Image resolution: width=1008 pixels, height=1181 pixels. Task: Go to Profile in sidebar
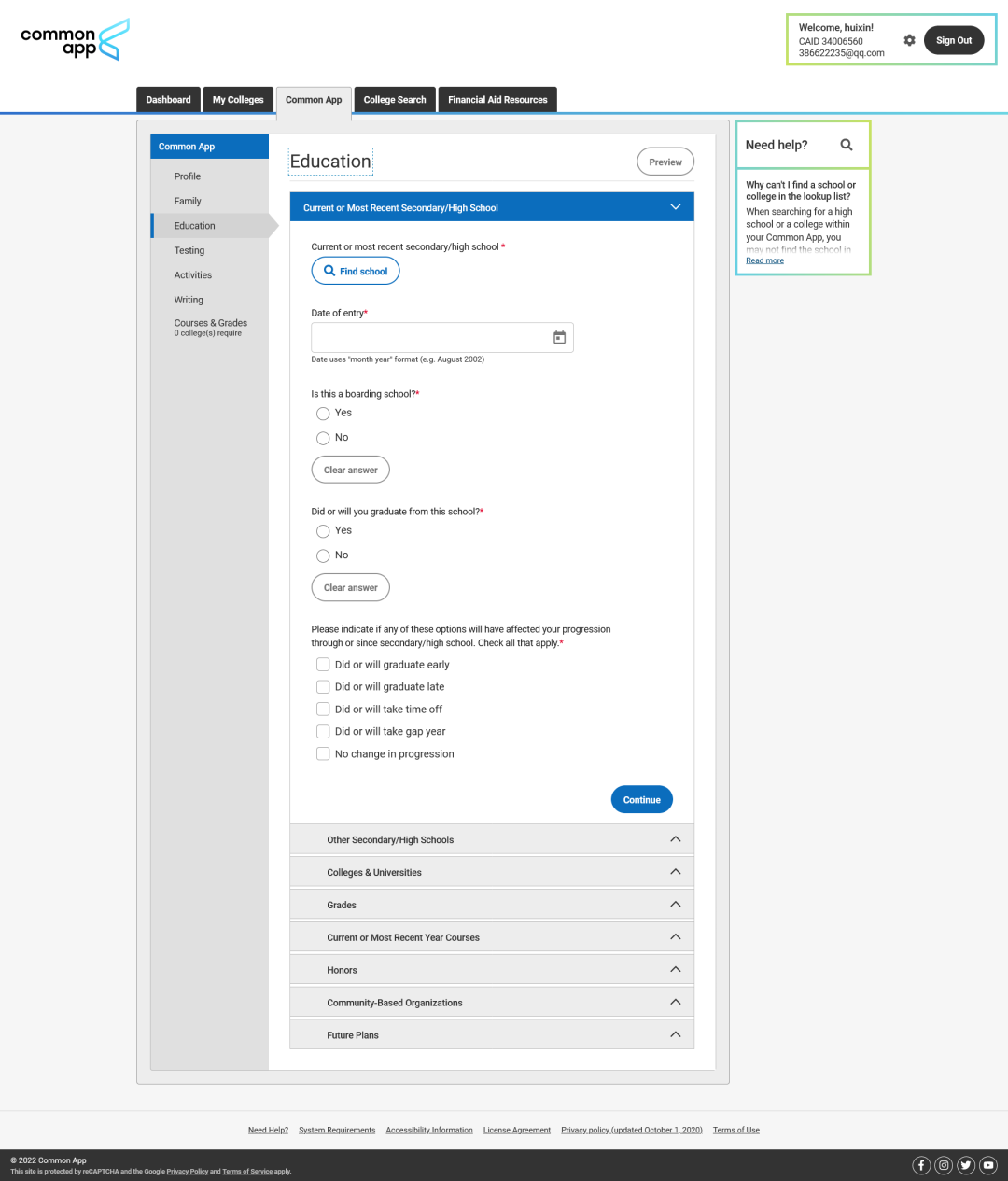tap(188, 176)
